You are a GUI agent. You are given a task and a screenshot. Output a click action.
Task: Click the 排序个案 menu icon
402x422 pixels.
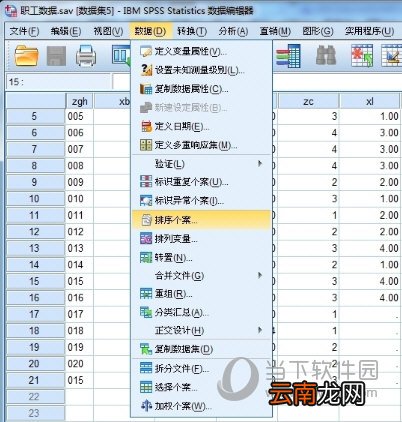(x=146, y=220)
